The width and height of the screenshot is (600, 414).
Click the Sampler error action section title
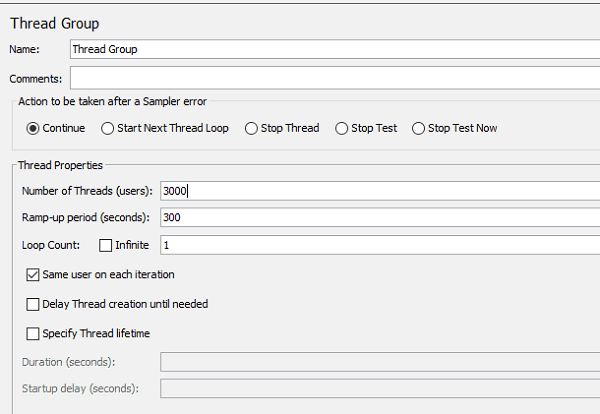pos(112,101)
